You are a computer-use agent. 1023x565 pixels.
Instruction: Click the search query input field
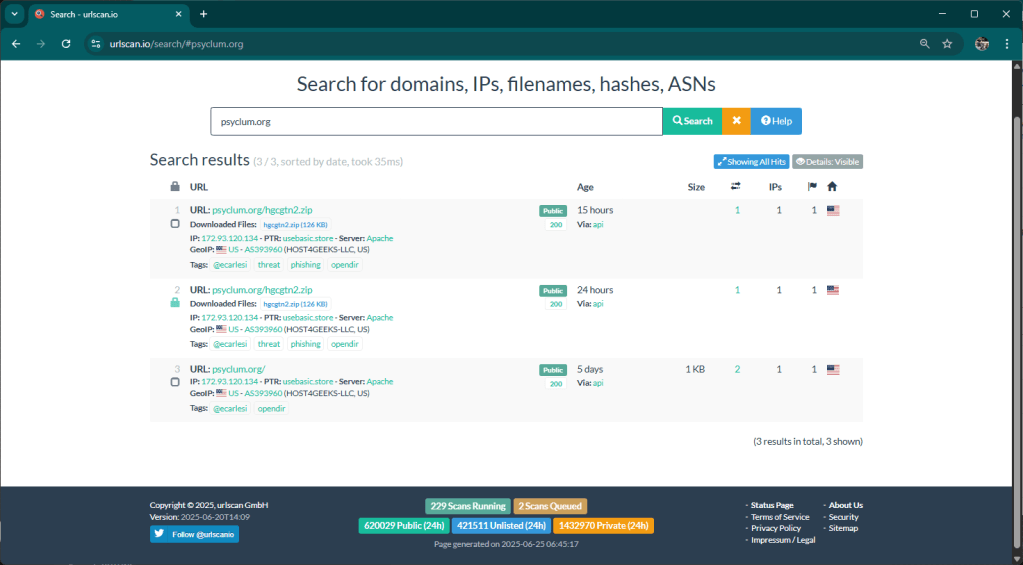point(436,121)
